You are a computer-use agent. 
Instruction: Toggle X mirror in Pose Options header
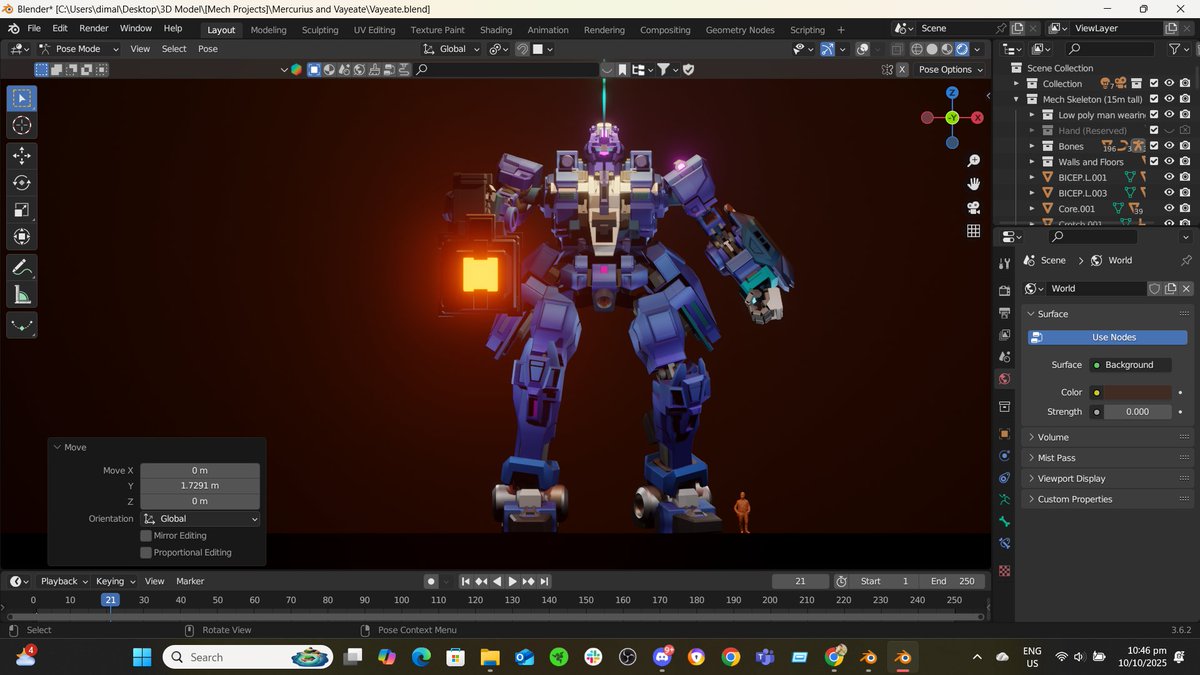[902, 69]
